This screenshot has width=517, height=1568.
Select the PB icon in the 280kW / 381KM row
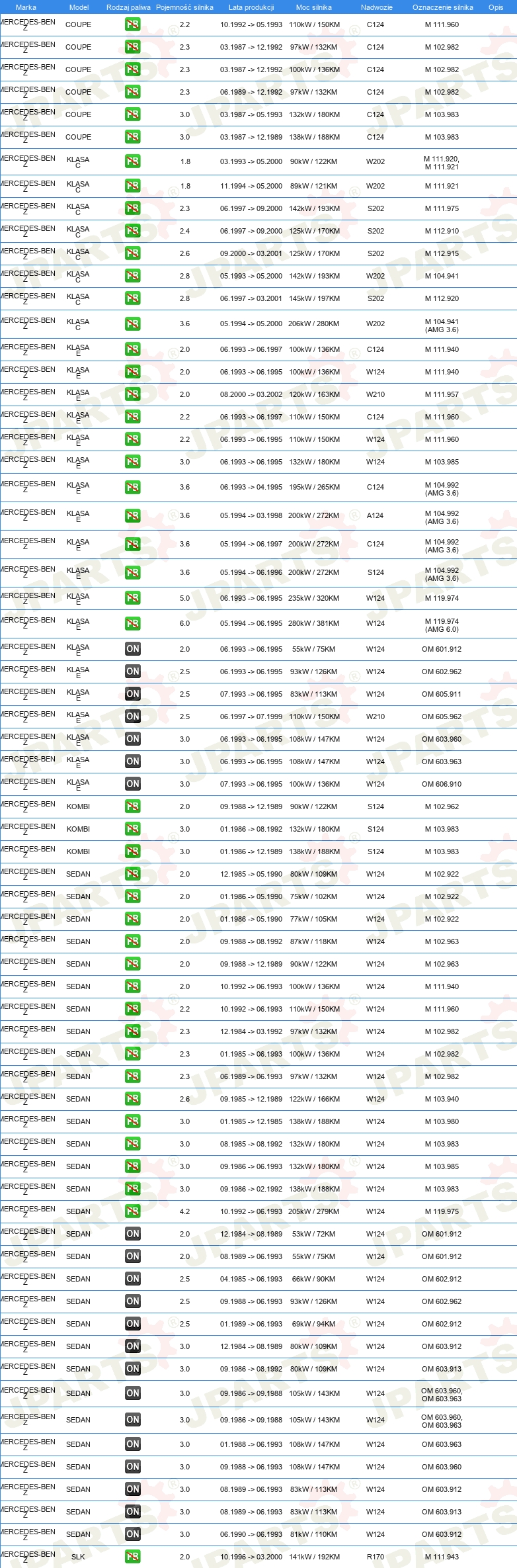pyautogui.click(x=133, y=623)
